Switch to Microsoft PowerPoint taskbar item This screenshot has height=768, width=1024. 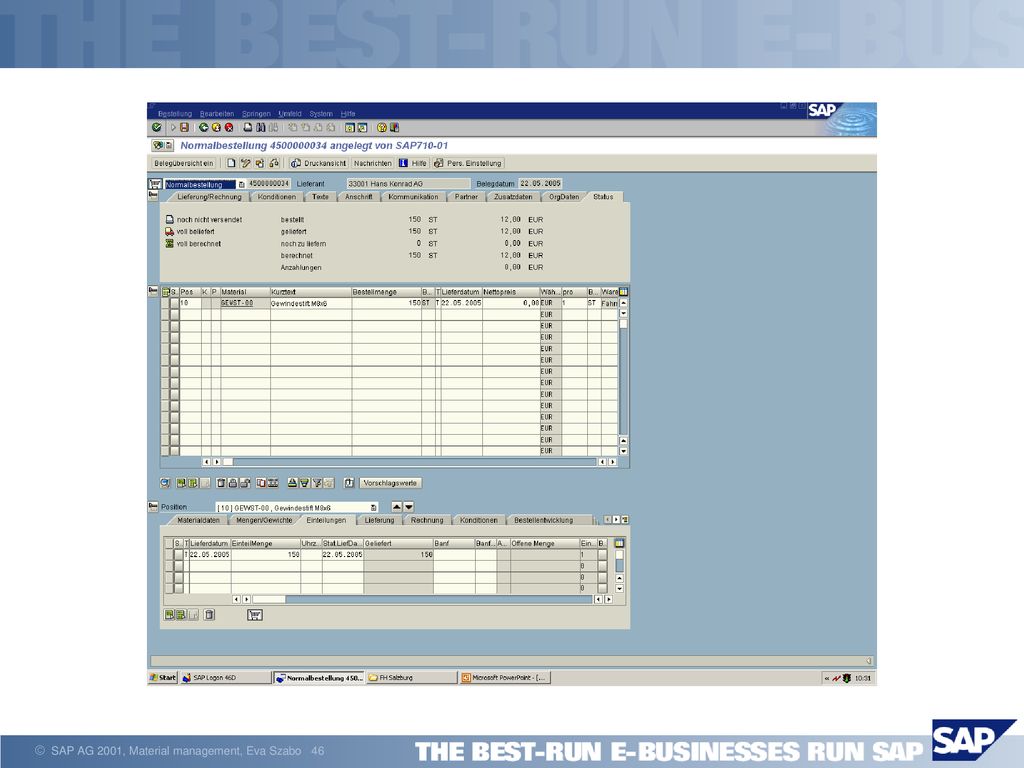[505, 678]
